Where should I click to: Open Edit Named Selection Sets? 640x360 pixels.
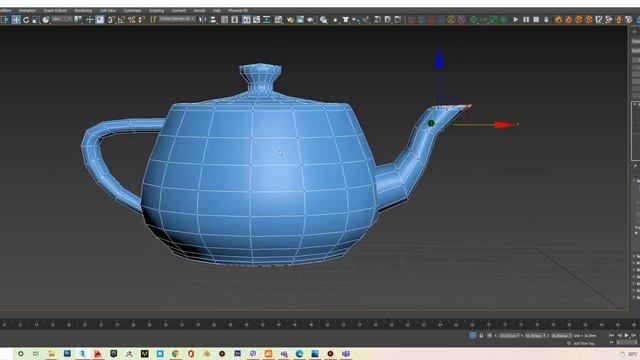(x=153, y=20)
